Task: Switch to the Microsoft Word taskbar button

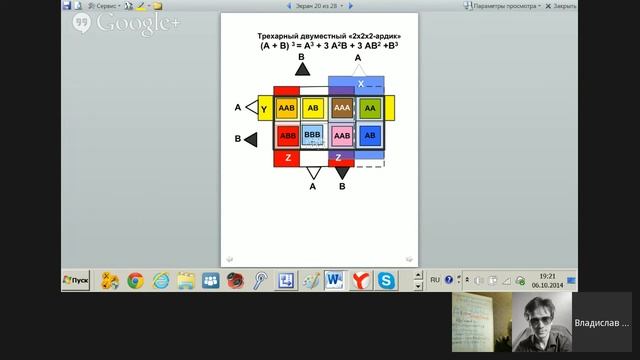Action: pyautogui.click(x=336, y=280)
